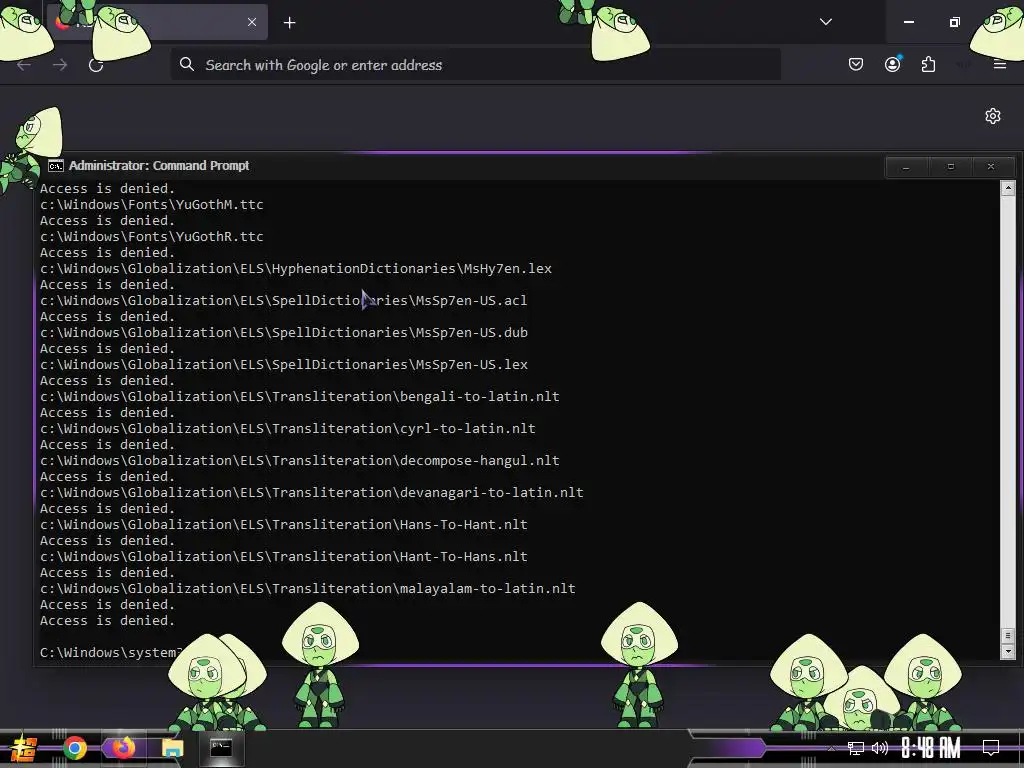The width and height of the screenshot is (1024, 768).
Task: Click Command Prompt scrollbar up arrow
Action: click(x=1008, y=189)
